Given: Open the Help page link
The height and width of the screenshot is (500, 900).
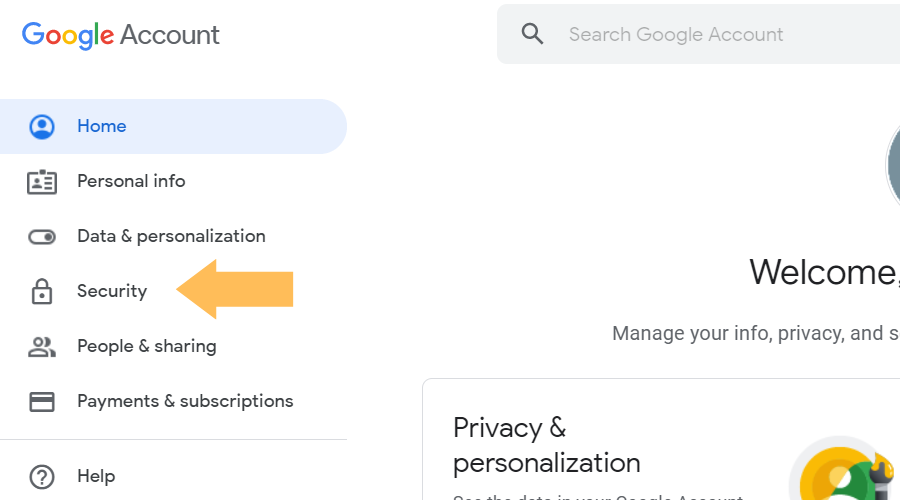Looking at the screenshot, I should [96, 477].
